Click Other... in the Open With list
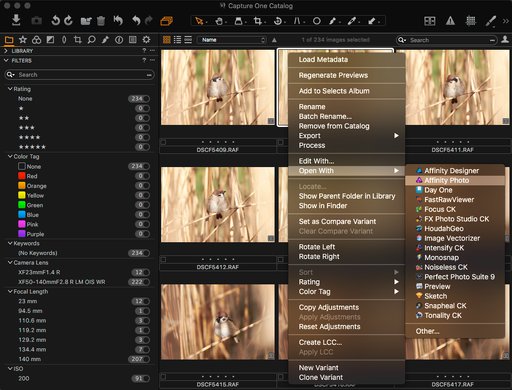This screenshot has width=512, height=390. (x=427, y=331)
